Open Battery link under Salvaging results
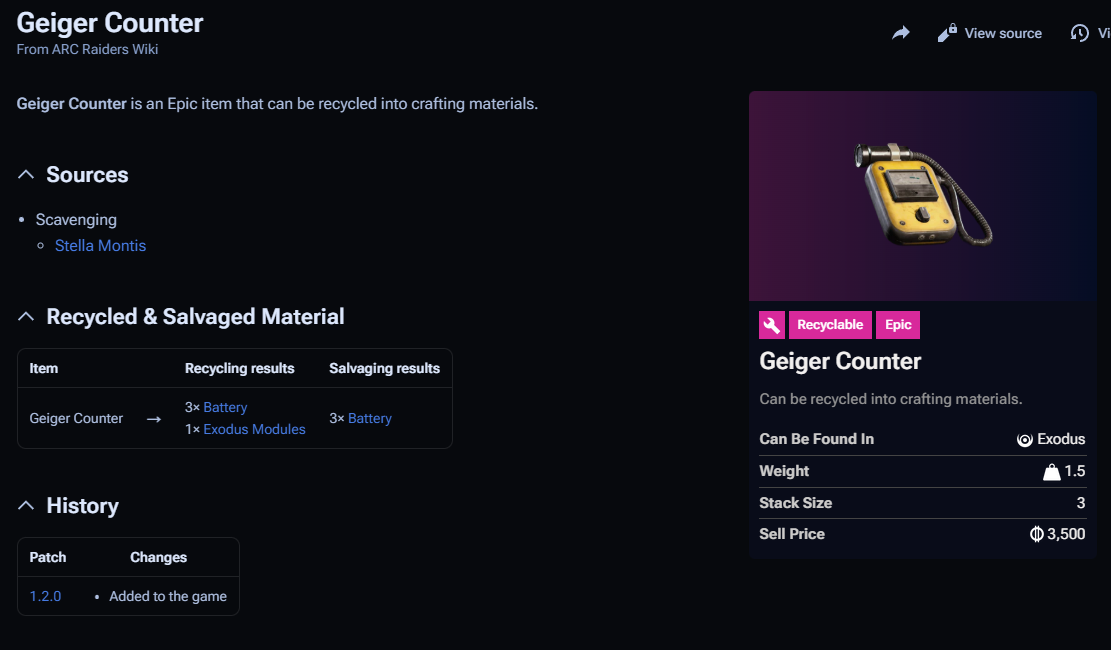This screenshot has height=650, width=1111. 370,418
